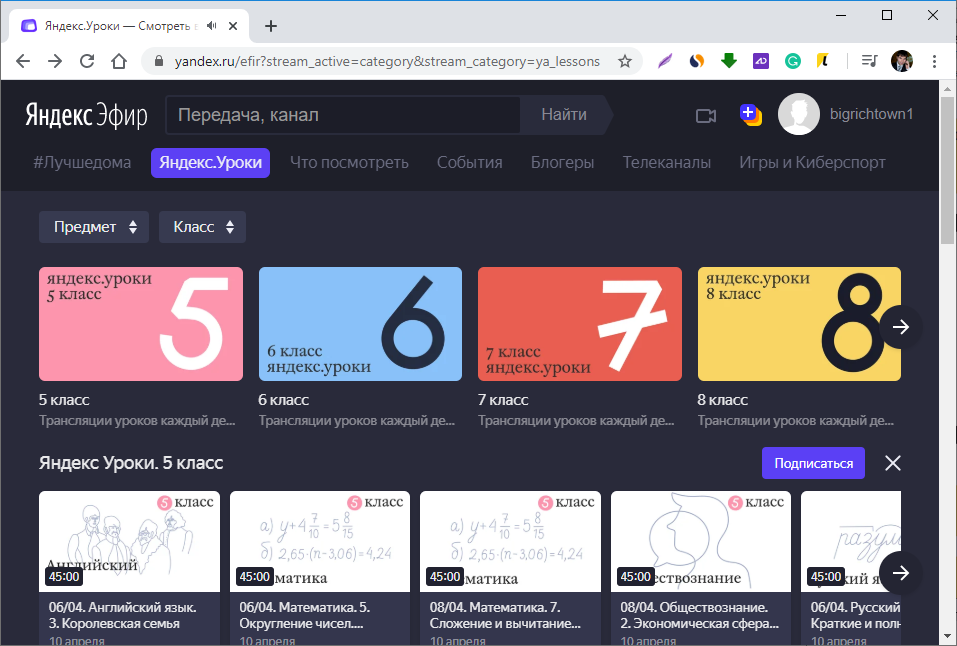
Task: Click the 8 класс title text
Action: pyautogui.click(x=723, y=400)
